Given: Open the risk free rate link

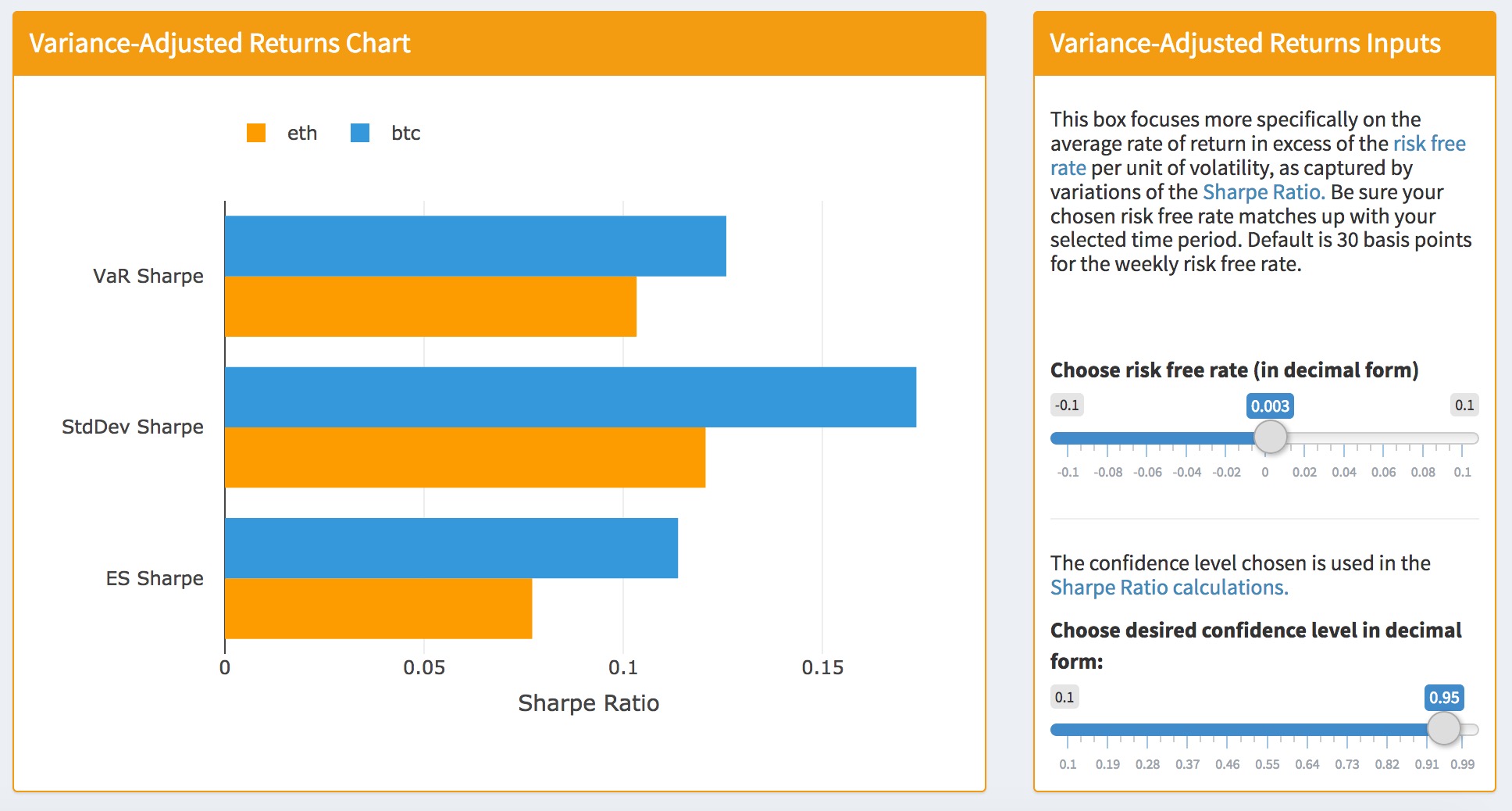Looking at the screenshot, I should (1257, 155).
